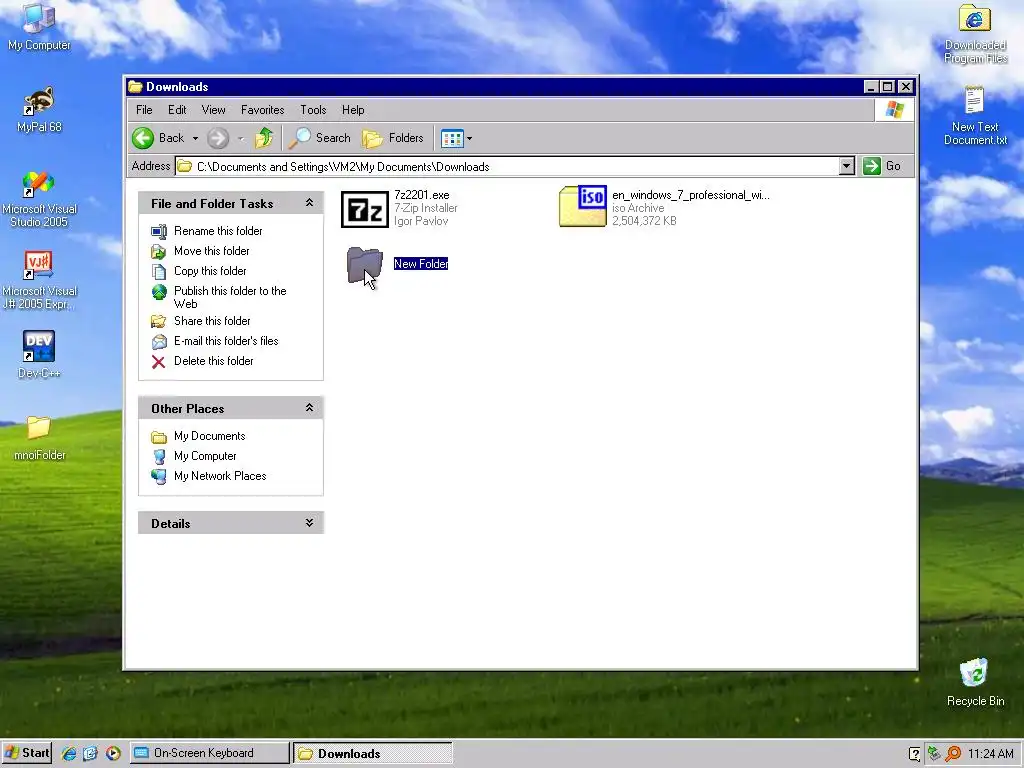Viewport: 1024px width, 768px height.
Task: Go to My Computer in Other Places
Action: 205,456
